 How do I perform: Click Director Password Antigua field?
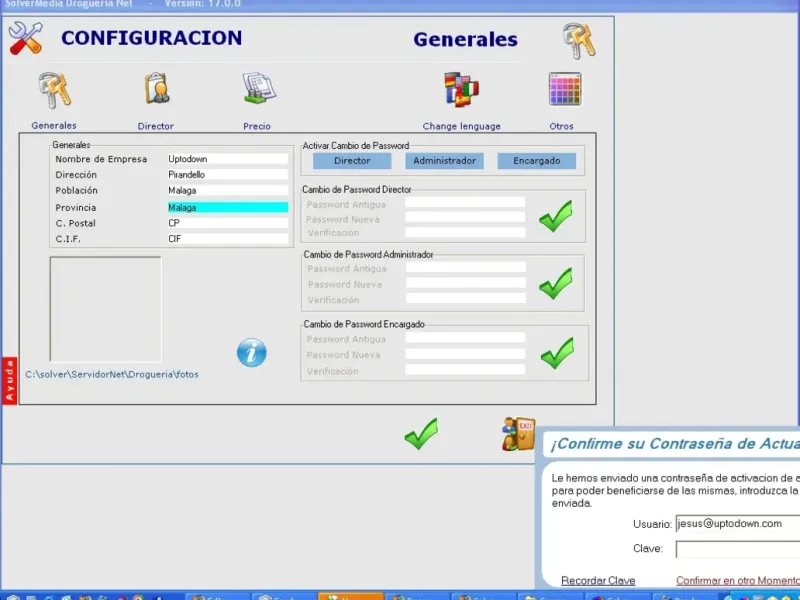pos(465,203)
